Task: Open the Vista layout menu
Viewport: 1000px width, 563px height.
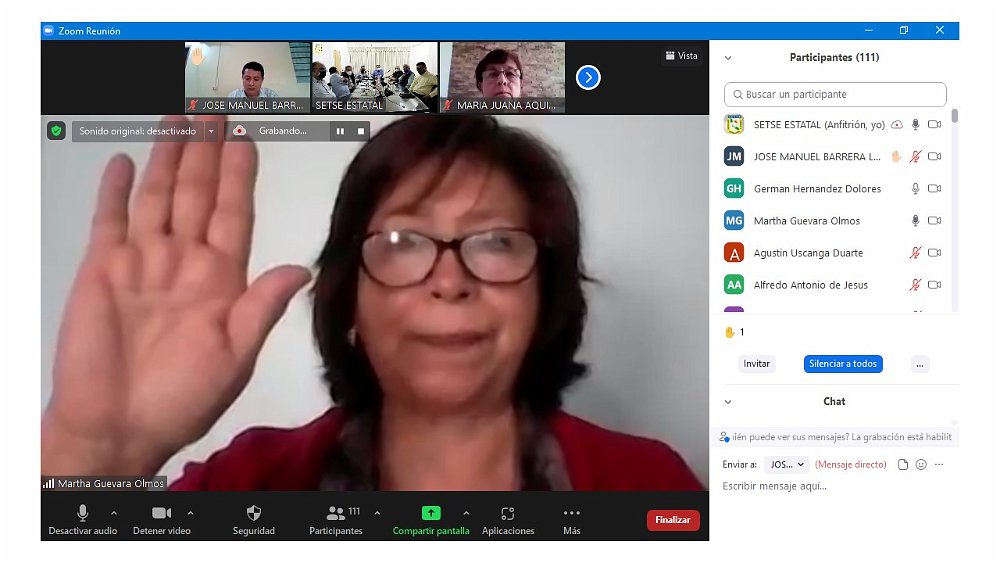Action: pos(682,56)
